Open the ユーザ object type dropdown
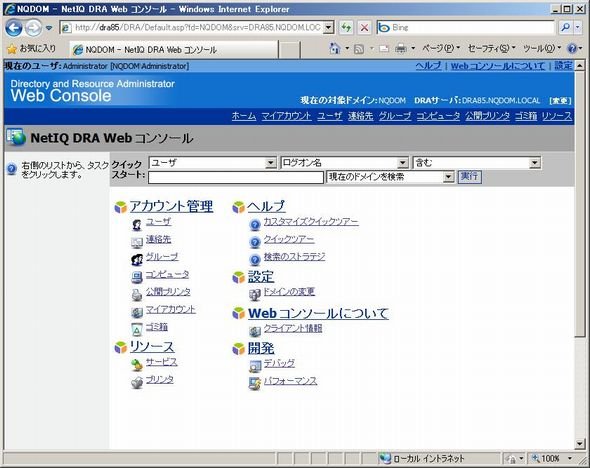Viewport: 590px width, 468px height. (x=270, y=163)
